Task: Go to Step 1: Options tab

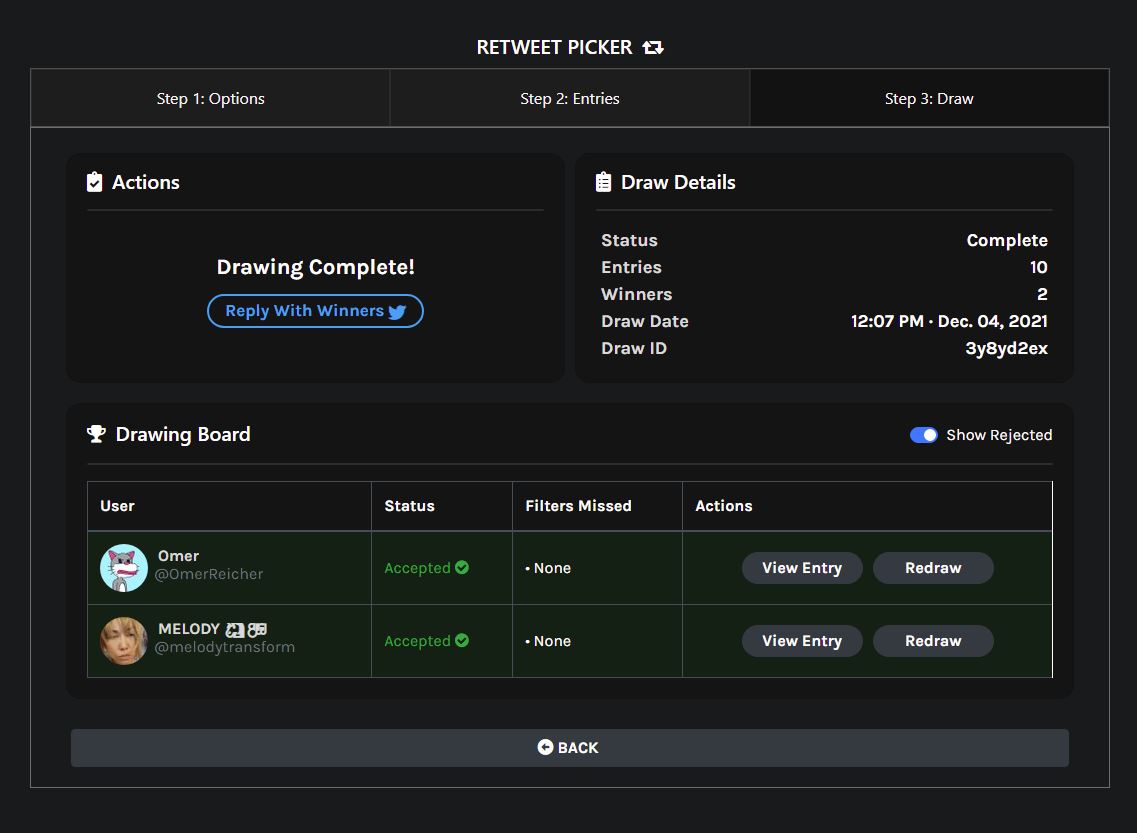Action: pos(210,99)
